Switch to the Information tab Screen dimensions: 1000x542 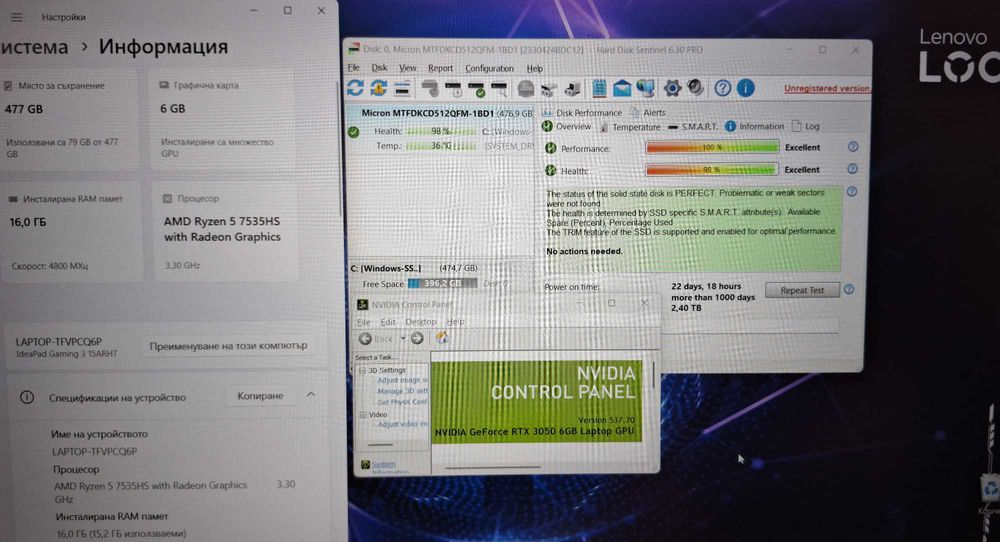754,126
